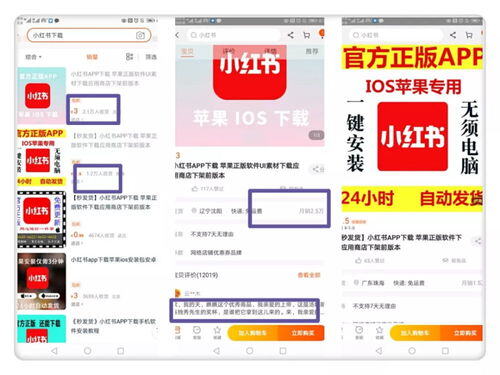
Task: Tap the back arrow on the right phone's navigation bar
Action: point(379,351)
